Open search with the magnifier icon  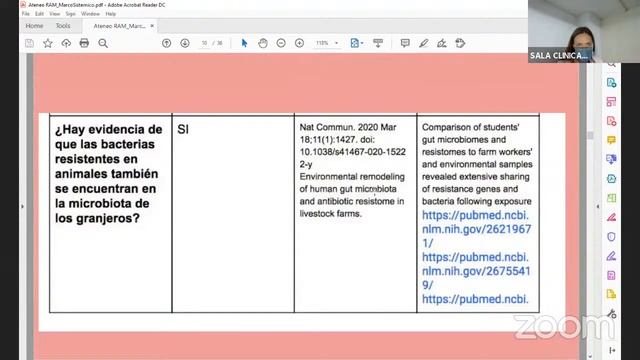(x=103, y=43)
